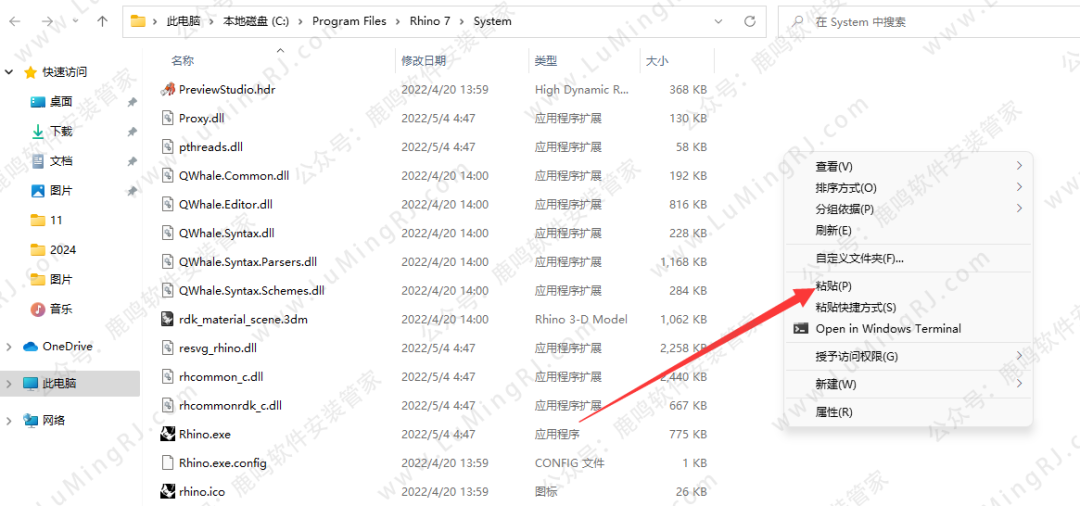Select the rhino.ico icon file
Screen dimensions: 1080x506
pyautogui.click(x=168, y=491)
